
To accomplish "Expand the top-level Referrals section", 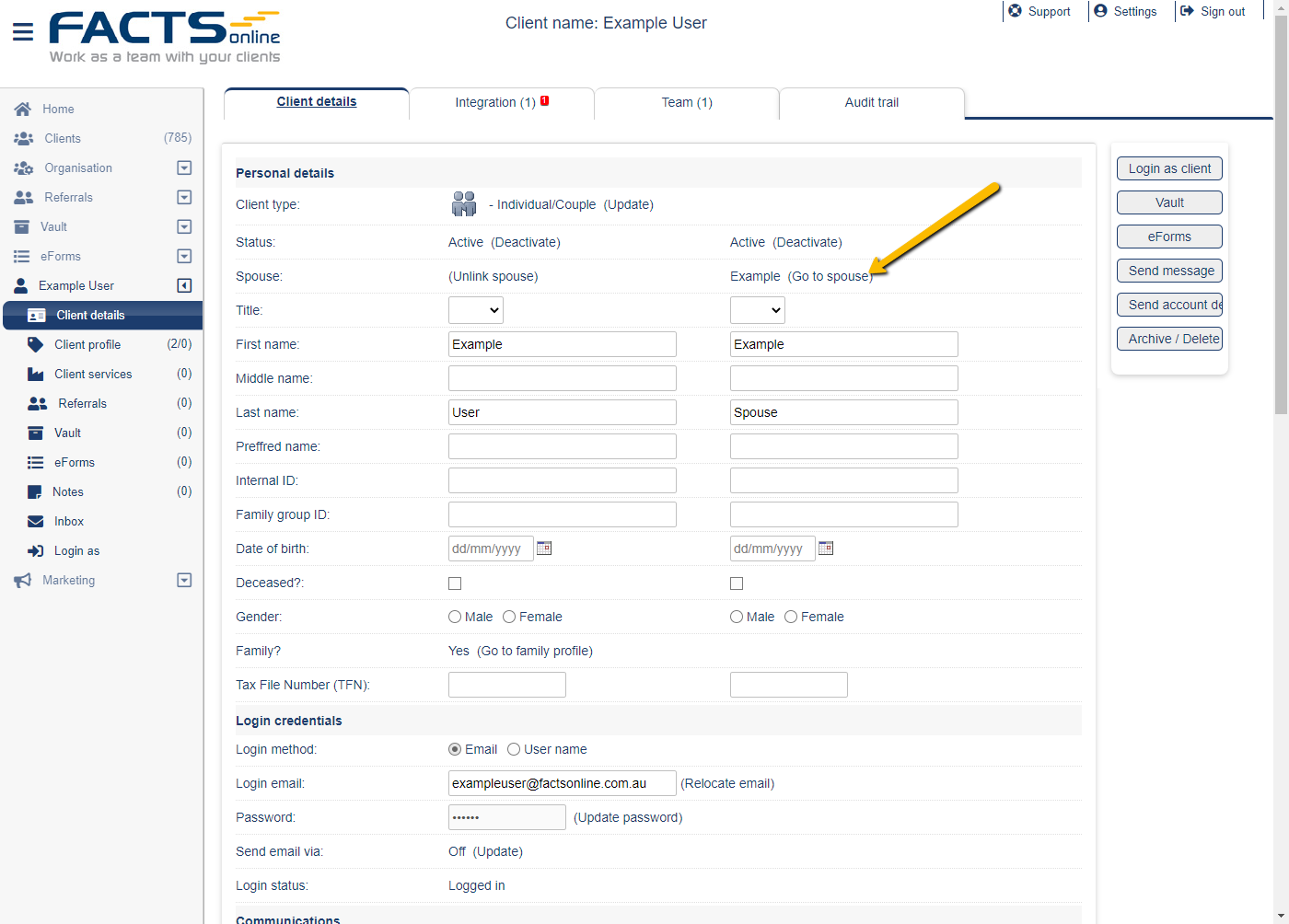I will (184, 197).
